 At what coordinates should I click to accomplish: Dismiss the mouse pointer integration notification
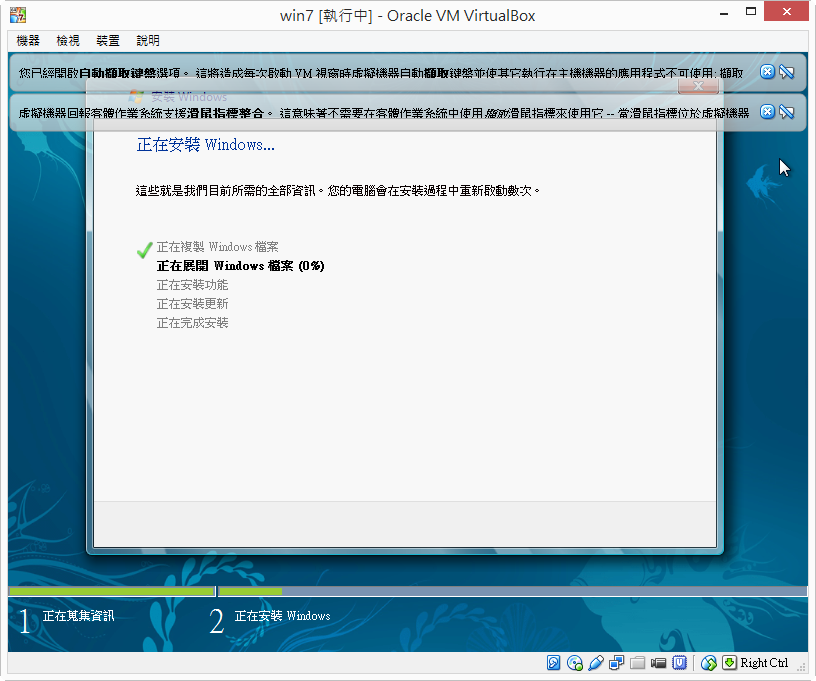(767, 112)
